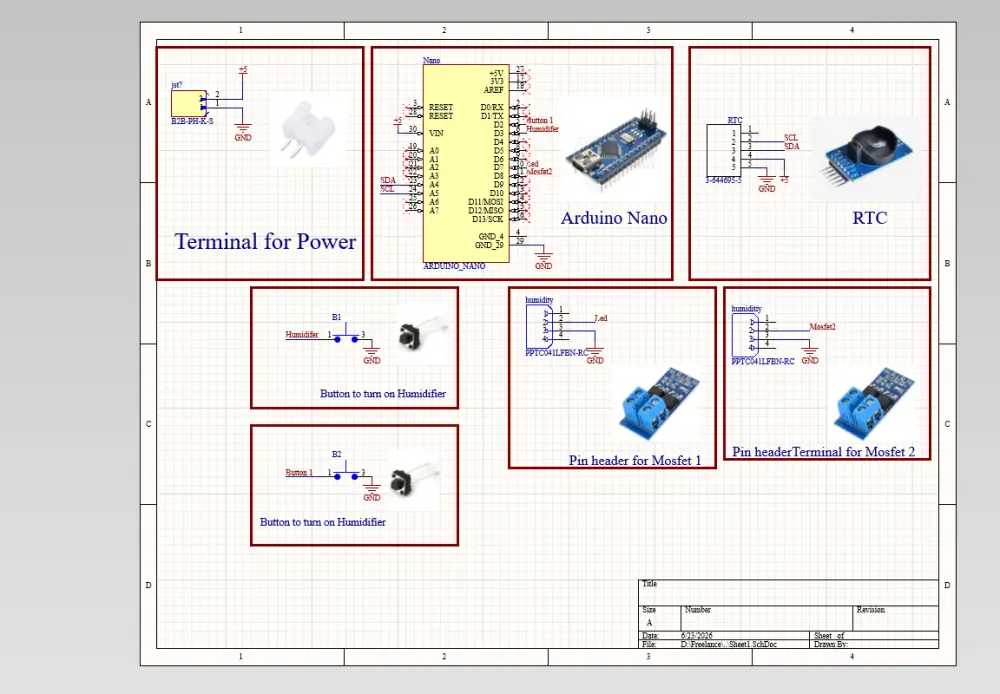Select the '3-644695-5' part number text
This screenshot has width=1000, height=694.
point(723,181)
